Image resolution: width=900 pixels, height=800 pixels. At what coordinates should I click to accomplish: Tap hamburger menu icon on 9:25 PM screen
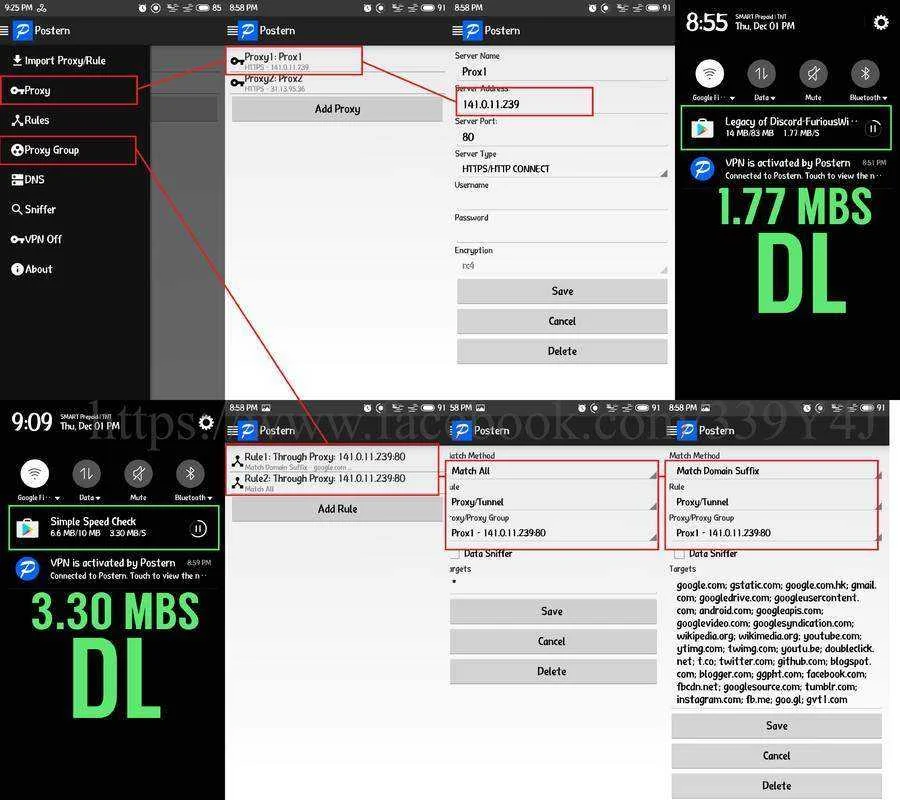coord(4,30)
